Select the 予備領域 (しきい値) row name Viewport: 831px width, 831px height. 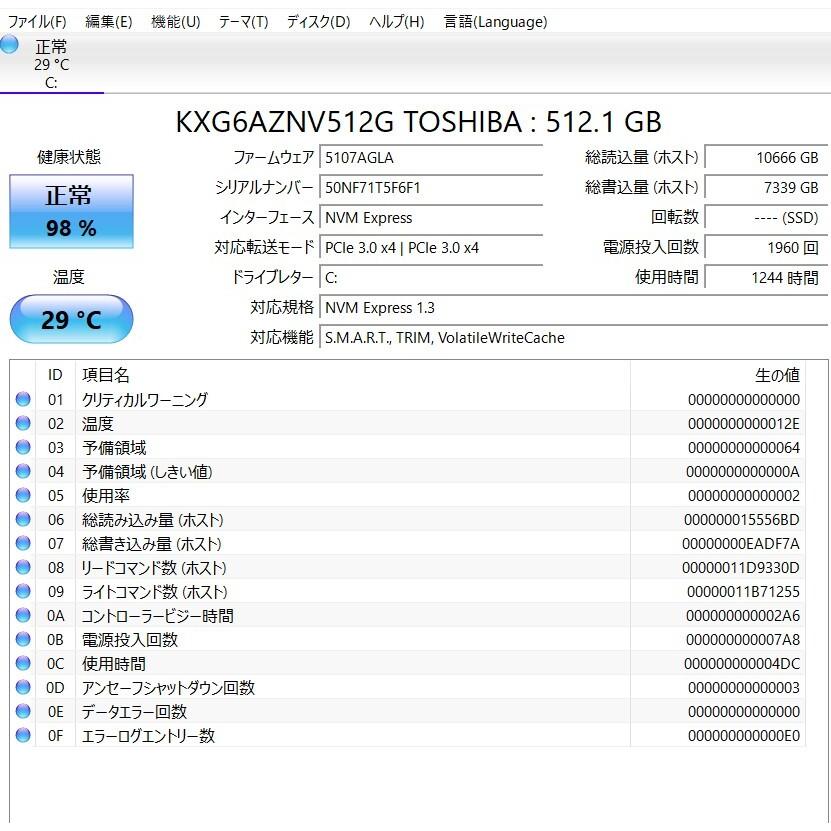click(147, 472)
